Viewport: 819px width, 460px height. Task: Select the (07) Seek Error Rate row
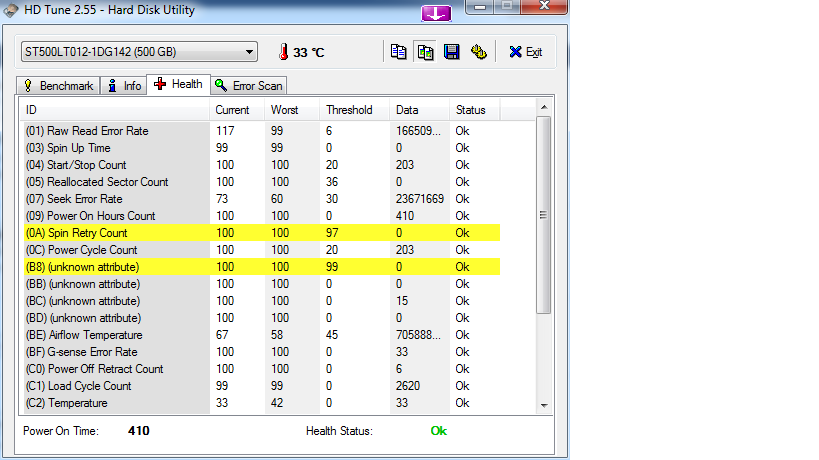tap(260, 199)
